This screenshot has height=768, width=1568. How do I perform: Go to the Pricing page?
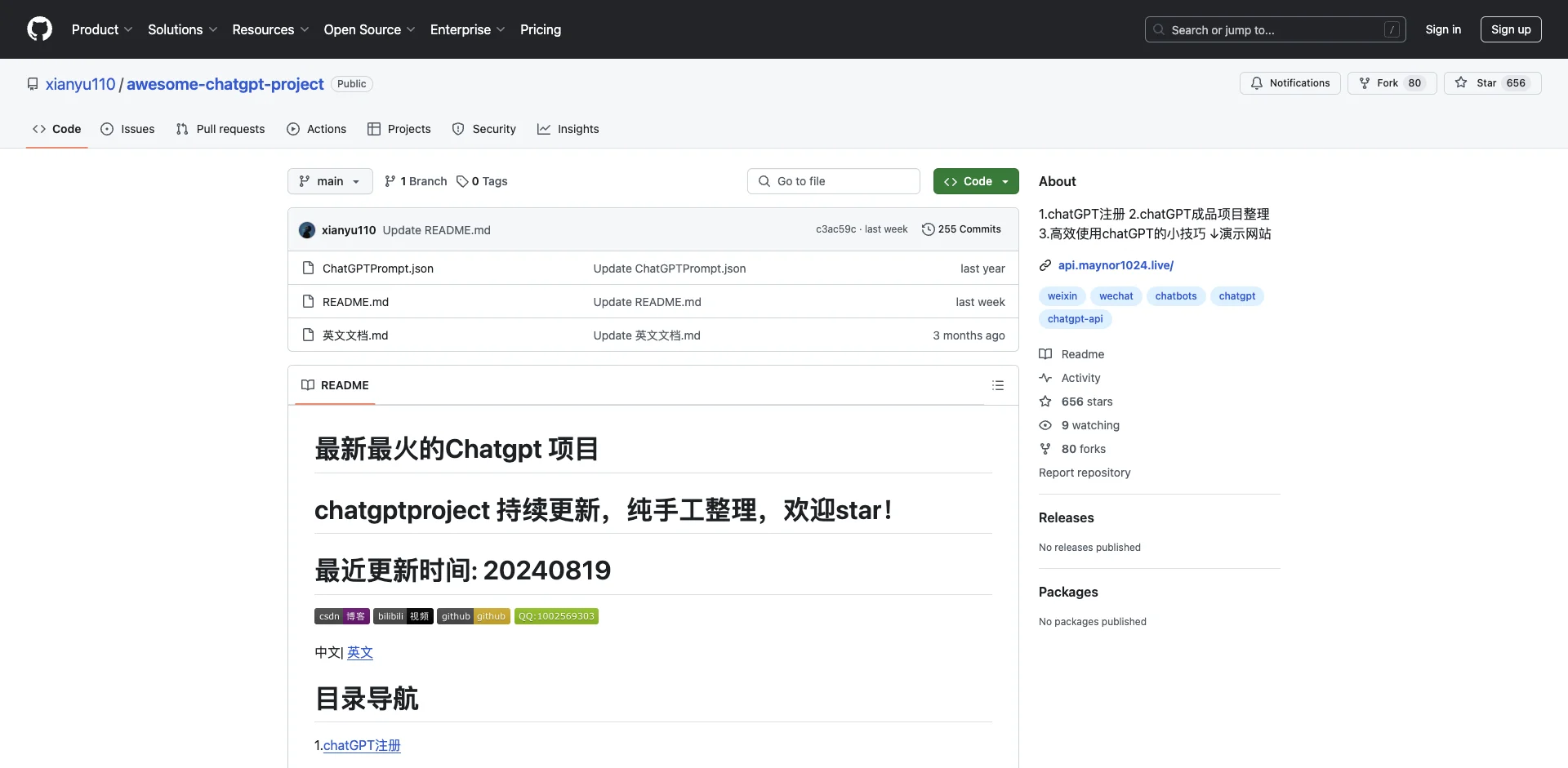click(x=541, y=29)
